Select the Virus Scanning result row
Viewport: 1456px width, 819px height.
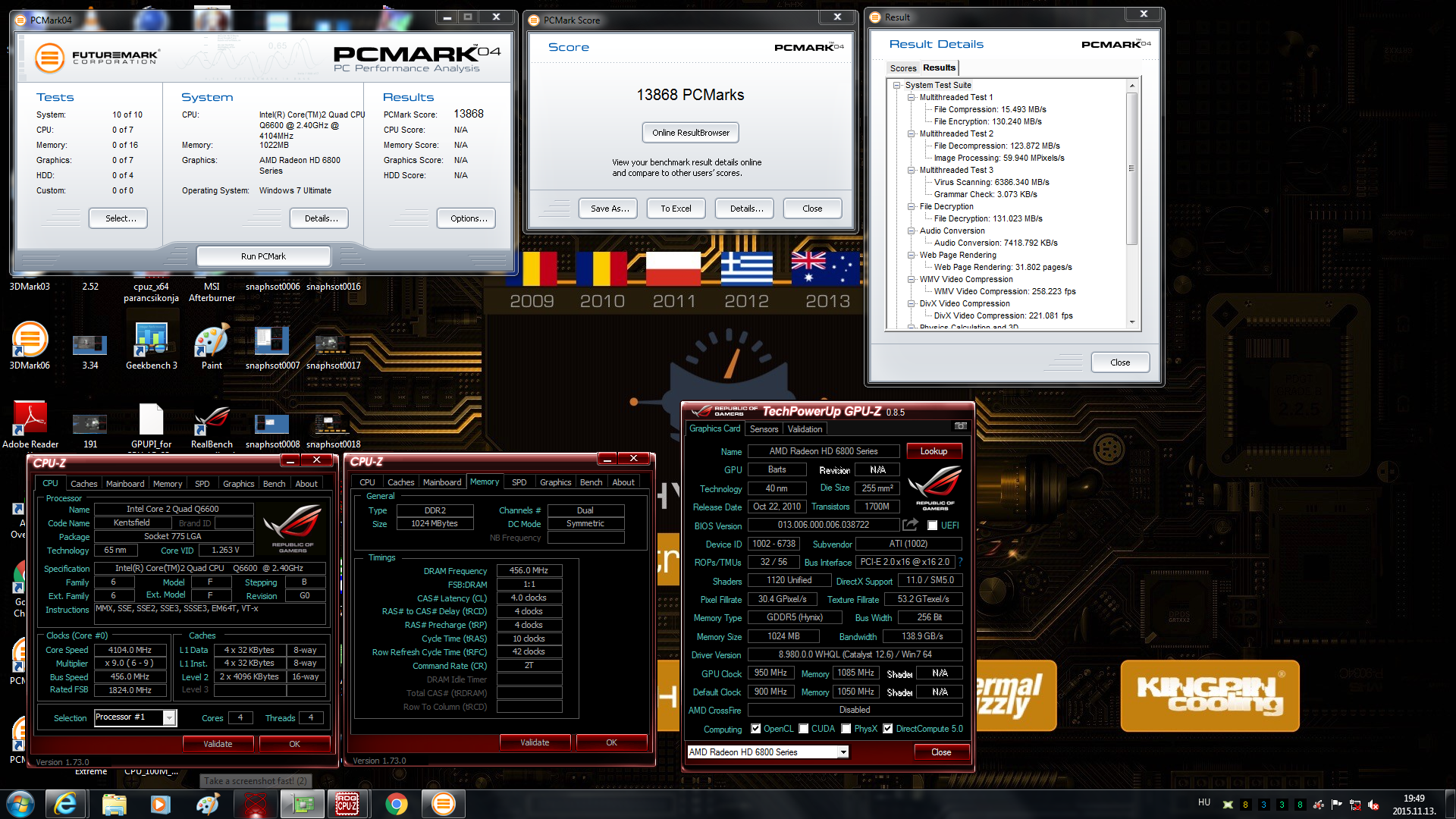991,182
